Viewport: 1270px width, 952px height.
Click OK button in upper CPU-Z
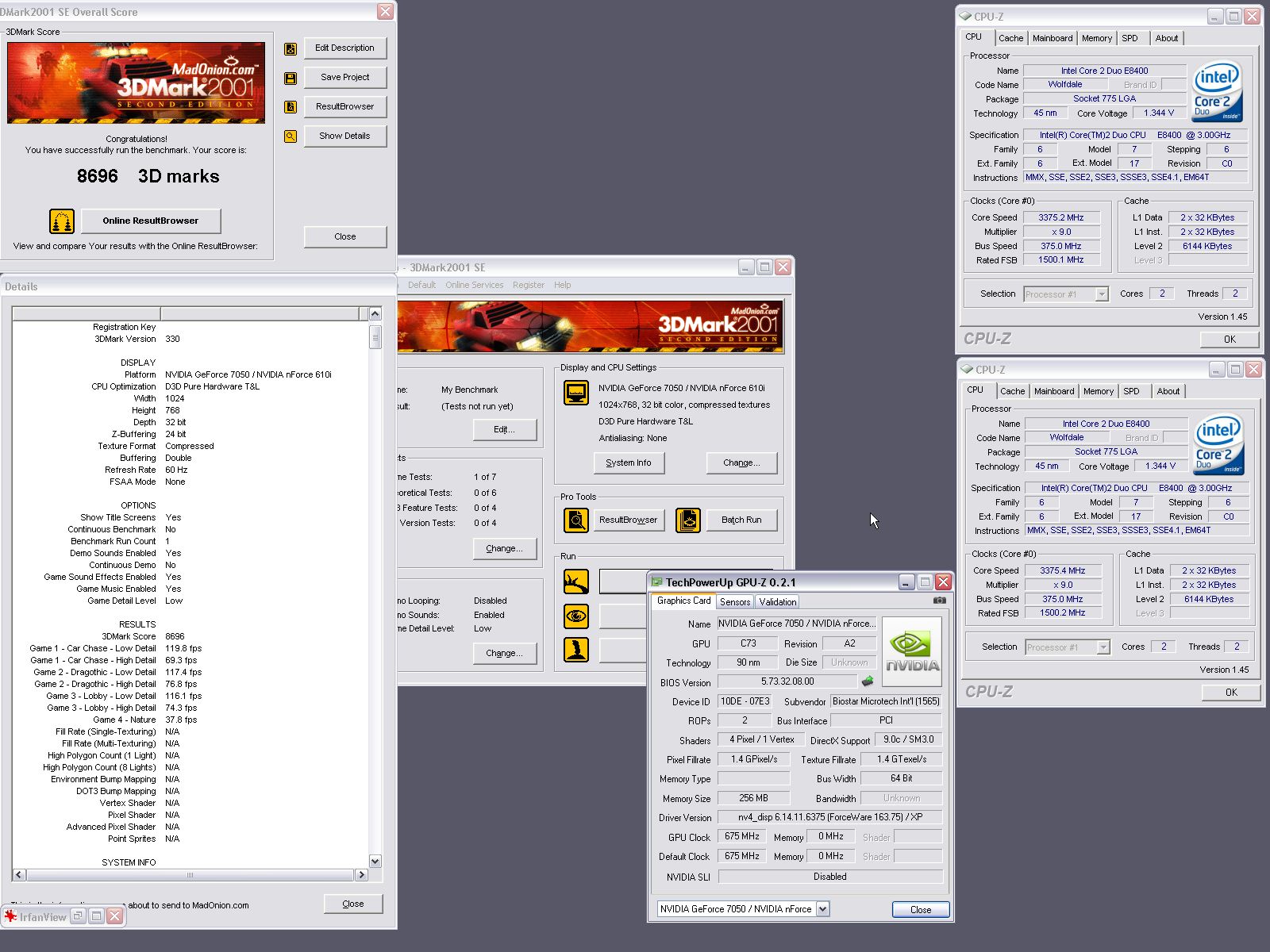point(1230,340)
